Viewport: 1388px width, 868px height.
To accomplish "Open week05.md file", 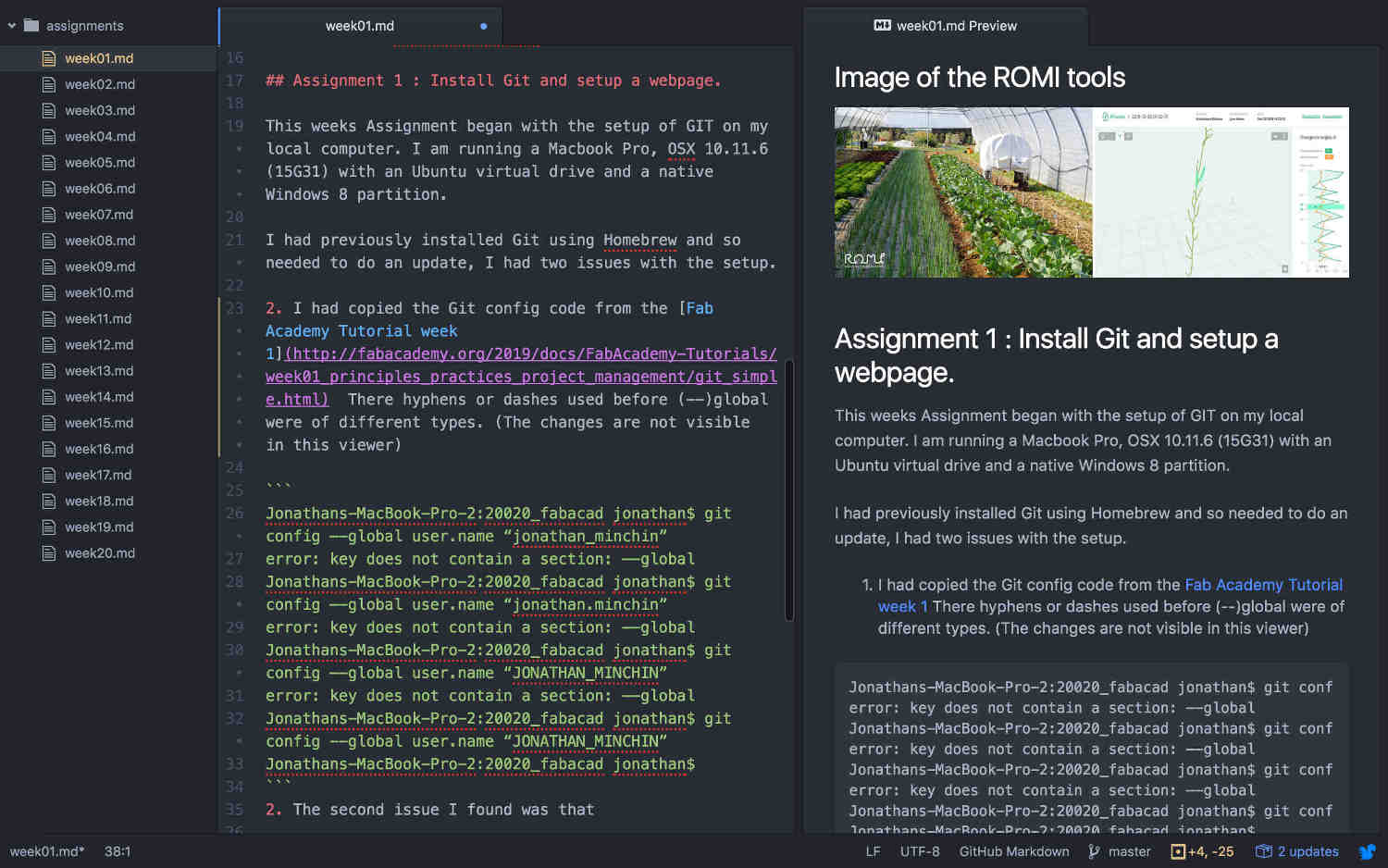I will (x=100, y=162).
